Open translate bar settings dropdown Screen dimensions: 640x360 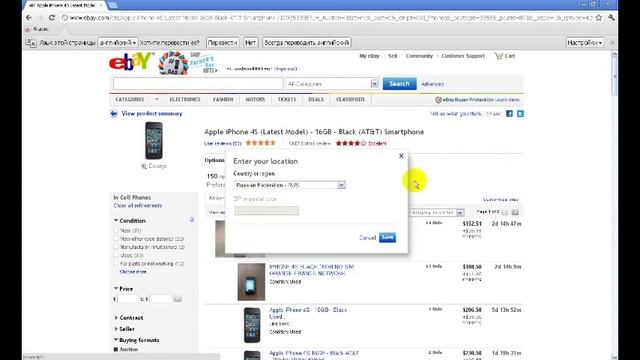(585, 42)
